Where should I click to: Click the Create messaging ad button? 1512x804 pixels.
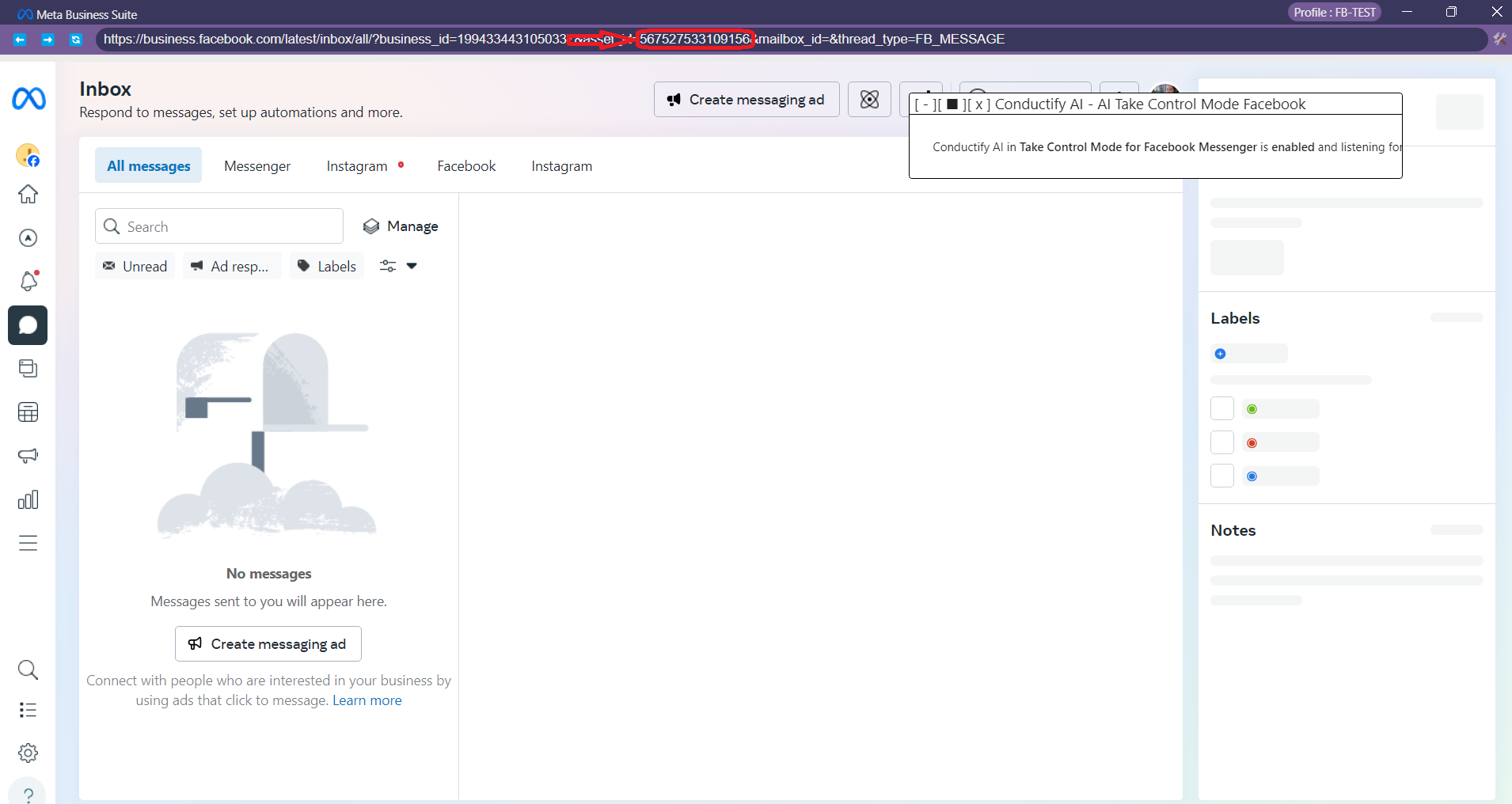pos(745,99)
